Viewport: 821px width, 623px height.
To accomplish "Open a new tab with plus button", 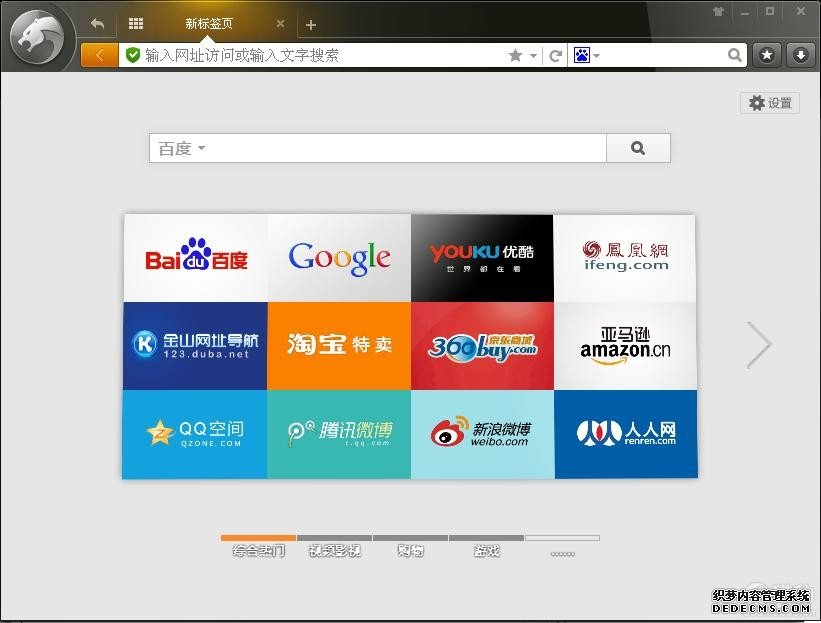I will [x=310, y=25].
